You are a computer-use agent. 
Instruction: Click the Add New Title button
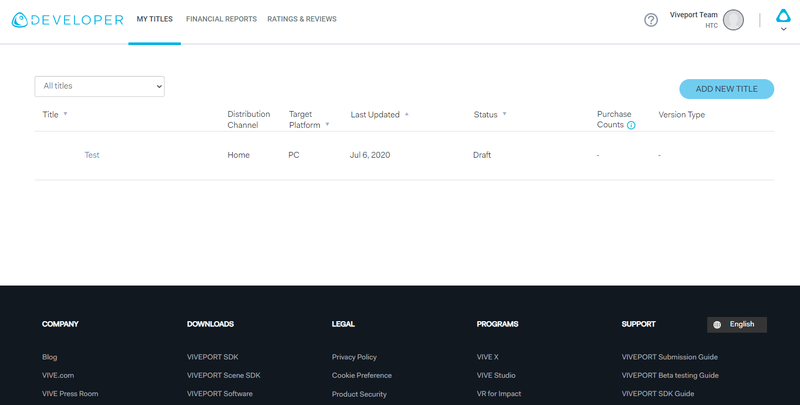point(727,89)
